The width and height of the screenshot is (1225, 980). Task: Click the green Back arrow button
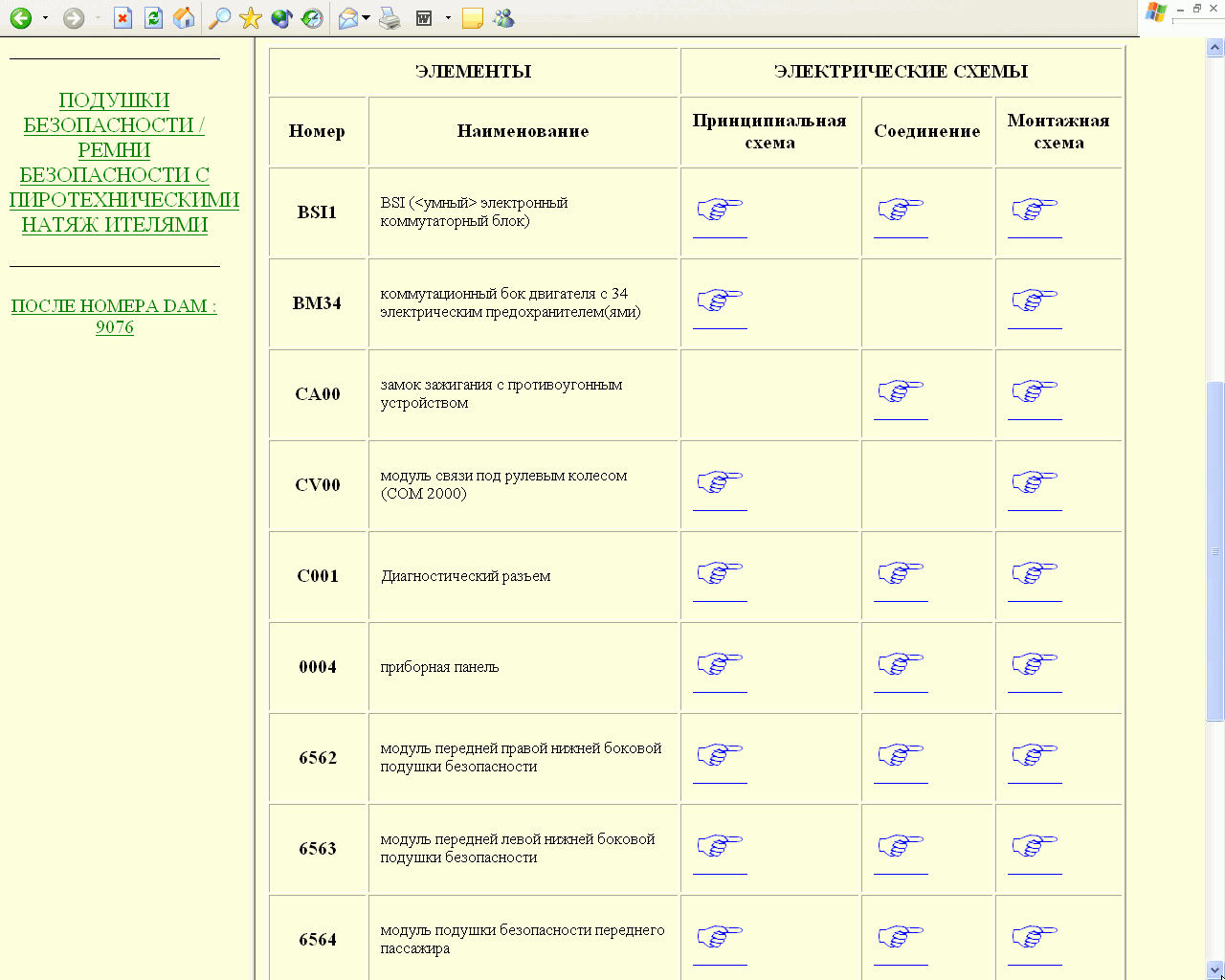(21, 18)
